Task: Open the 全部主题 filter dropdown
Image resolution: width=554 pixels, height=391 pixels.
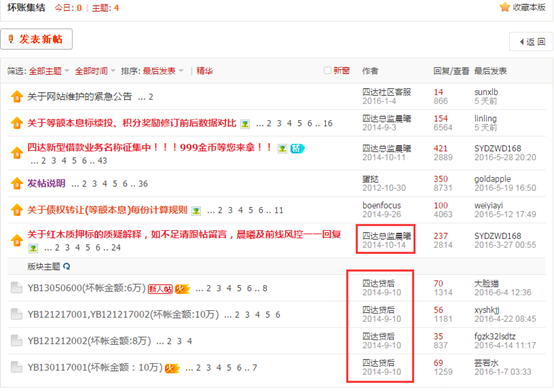Action: [49, 71]
